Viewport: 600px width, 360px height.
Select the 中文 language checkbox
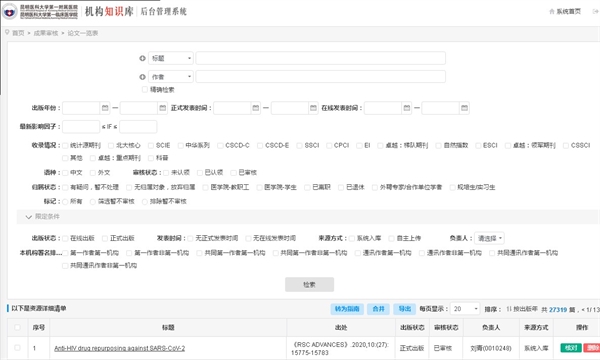[65, 173]
